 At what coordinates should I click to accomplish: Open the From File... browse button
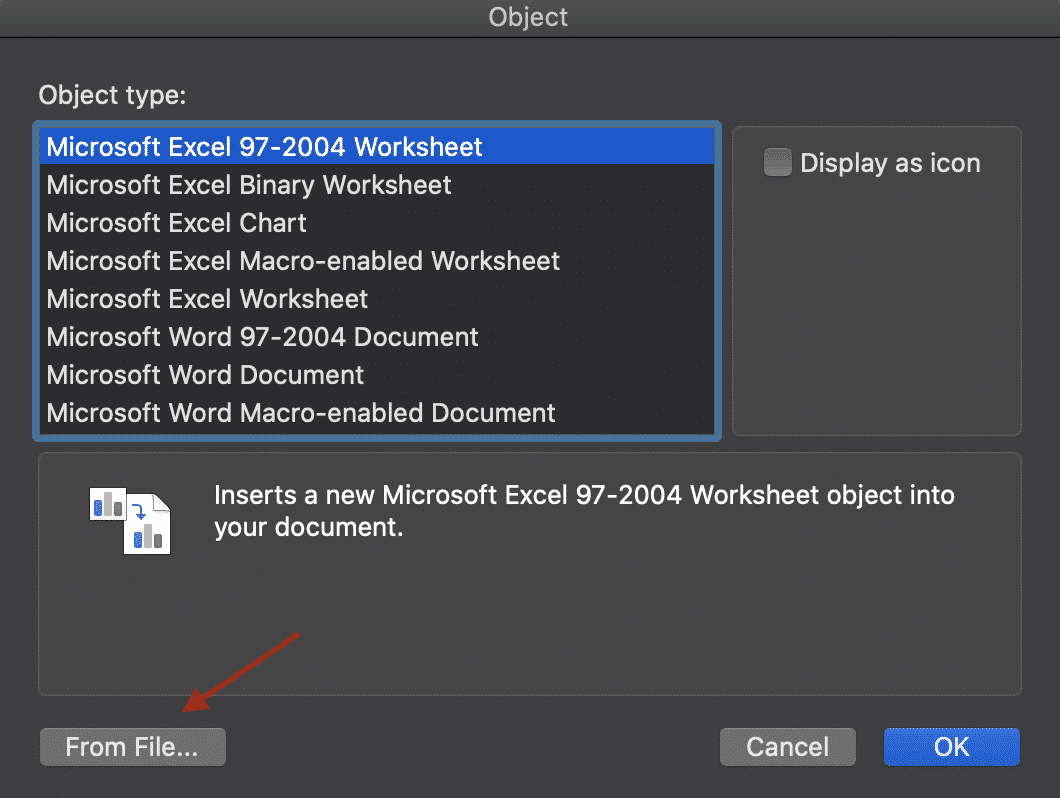(132, 747)
